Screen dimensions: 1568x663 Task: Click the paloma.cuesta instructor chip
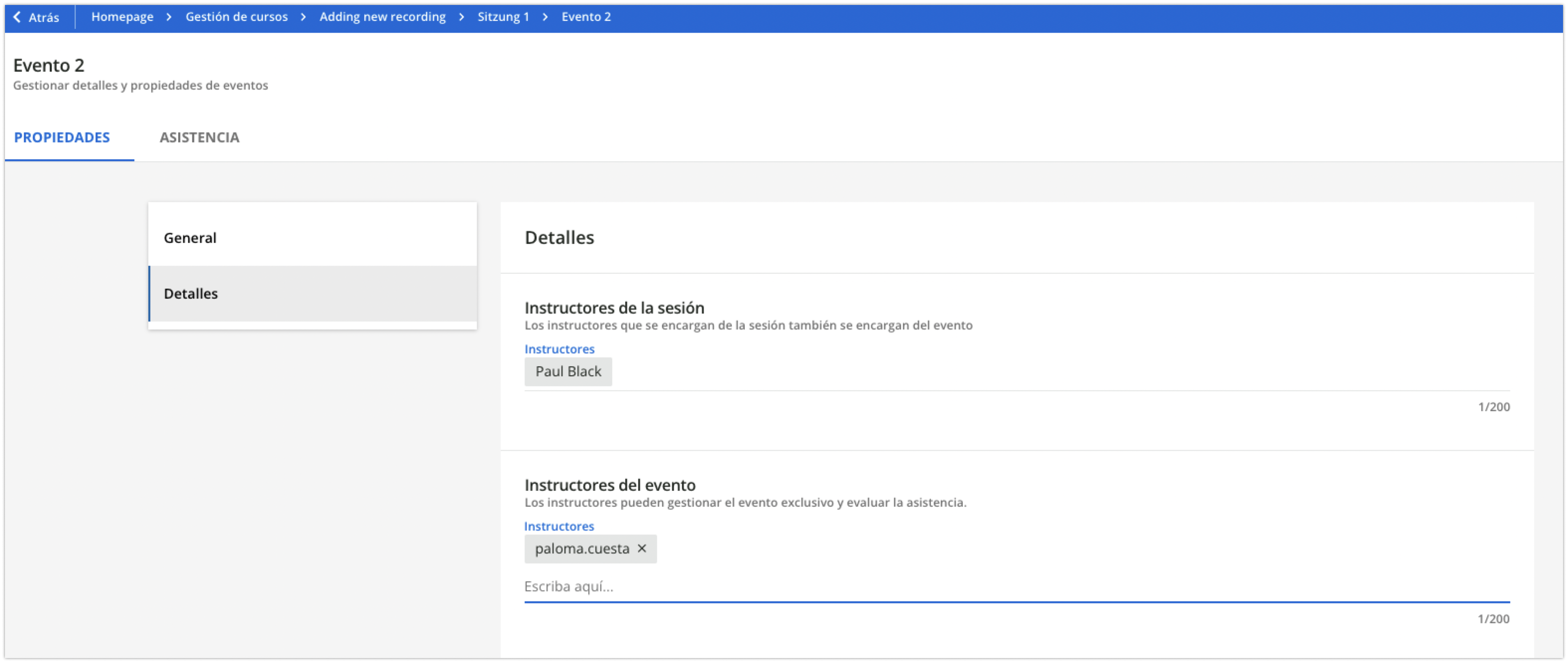[x=581, y=549]
